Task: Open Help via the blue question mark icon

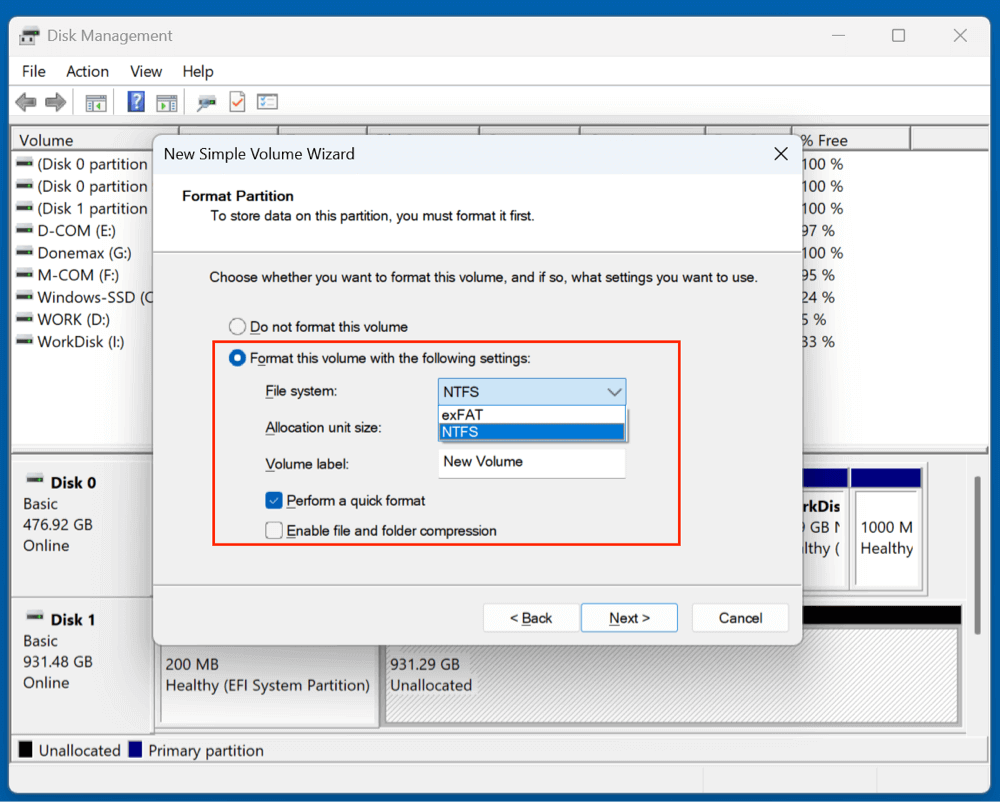Action: (x=136, y=102)
